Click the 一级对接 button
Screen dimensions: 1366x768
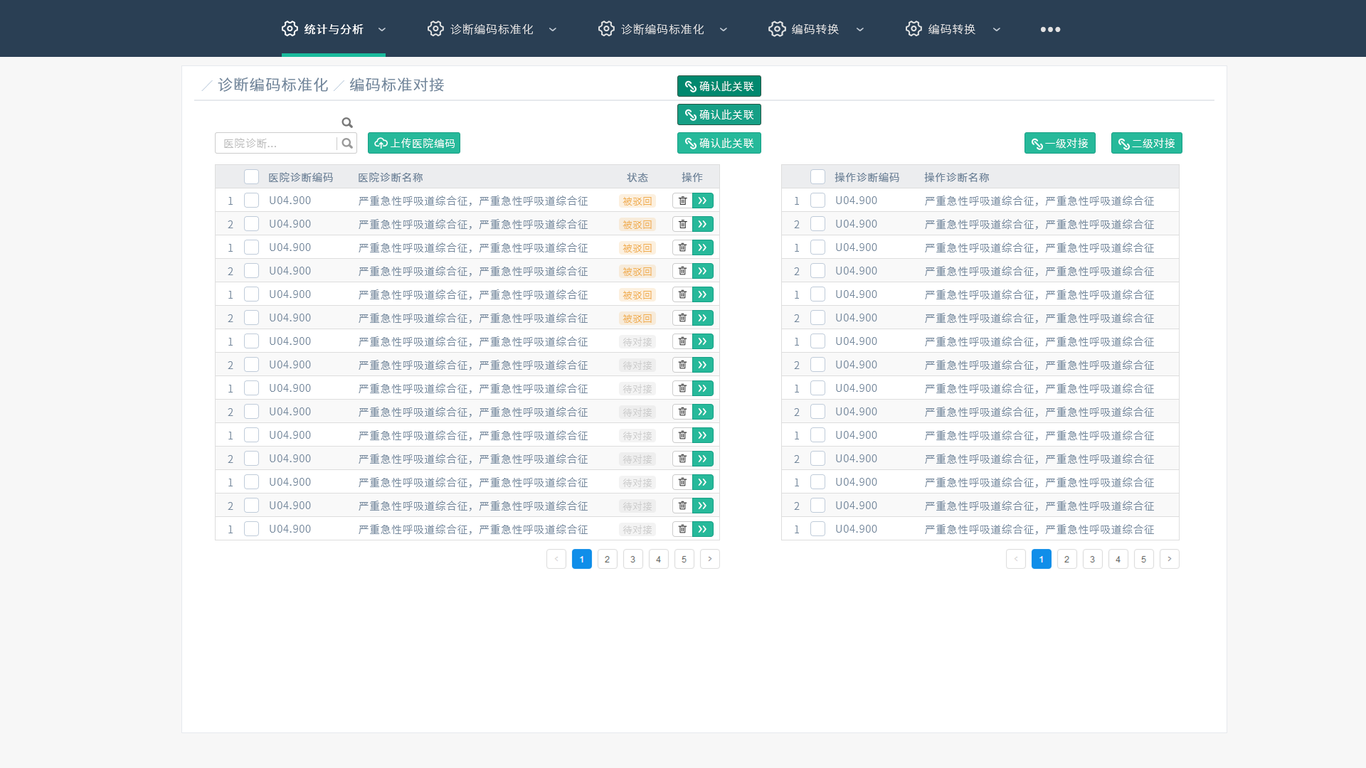pyautogui.click(x=1060, y=143)
